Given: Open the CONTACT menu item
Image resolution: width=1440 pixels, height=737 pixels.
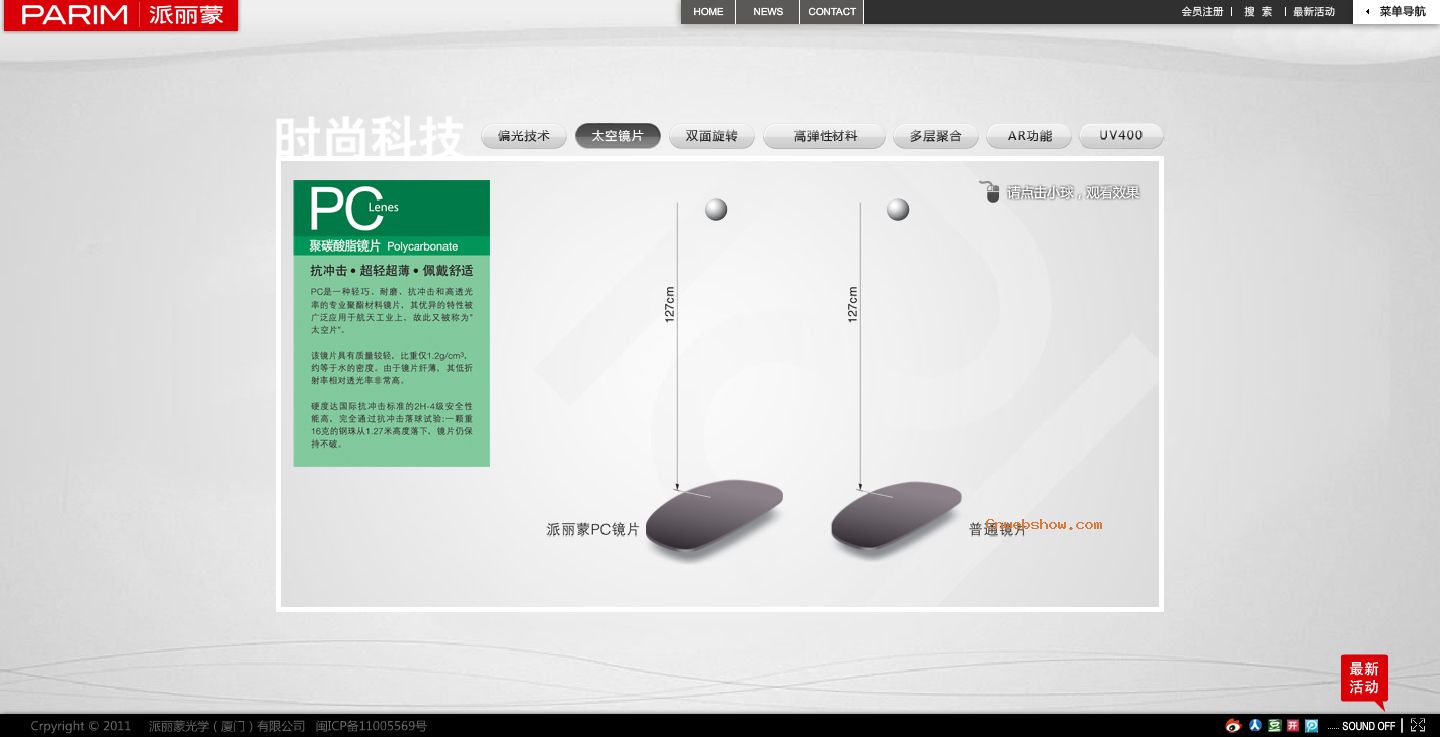Looking at the screenshot, I should (x=832, y=12).
